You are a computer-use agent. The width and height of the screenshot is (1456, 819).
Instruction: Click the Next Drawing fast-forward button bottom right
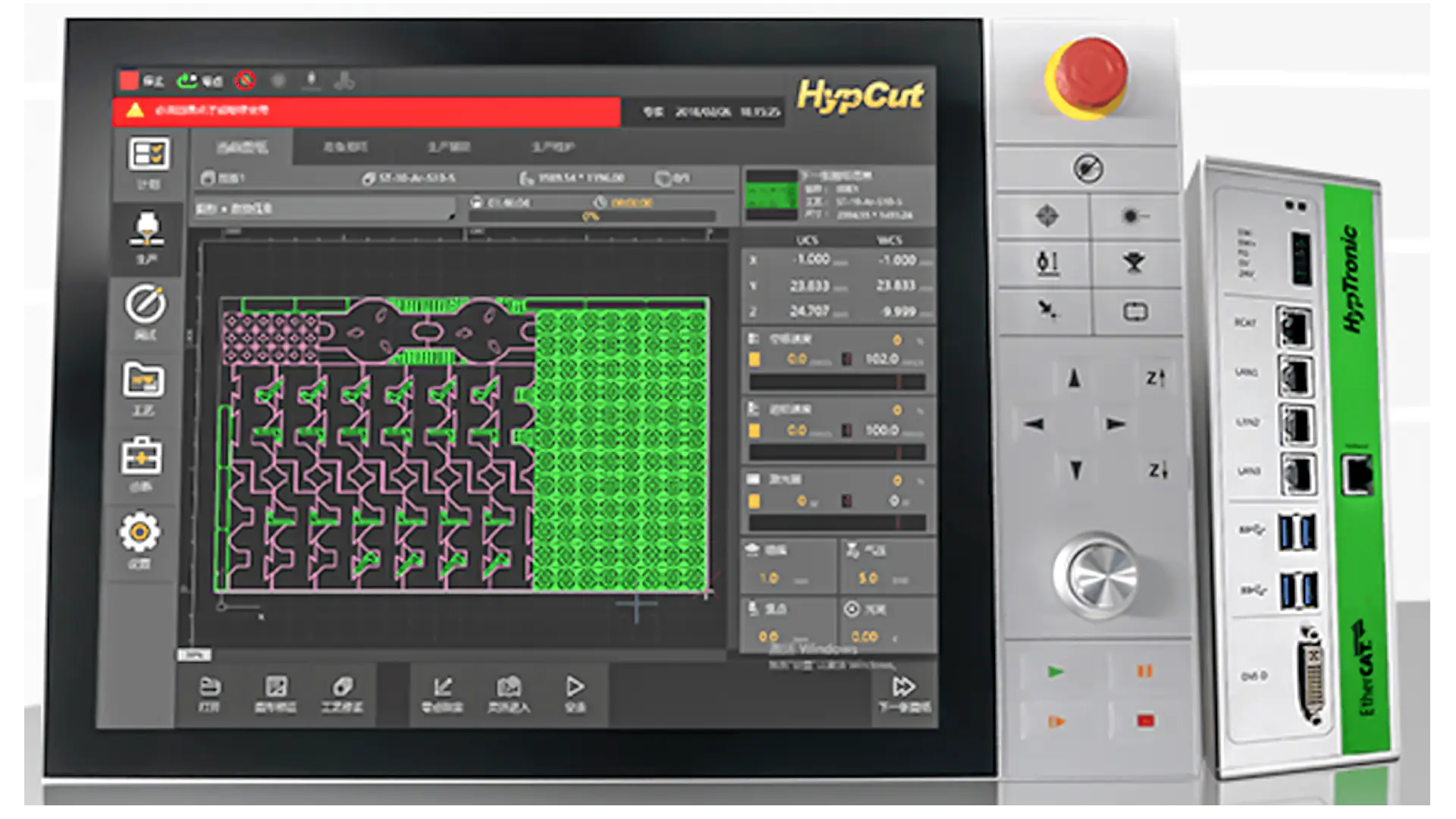pyautogui.click(x=905, y=690)
